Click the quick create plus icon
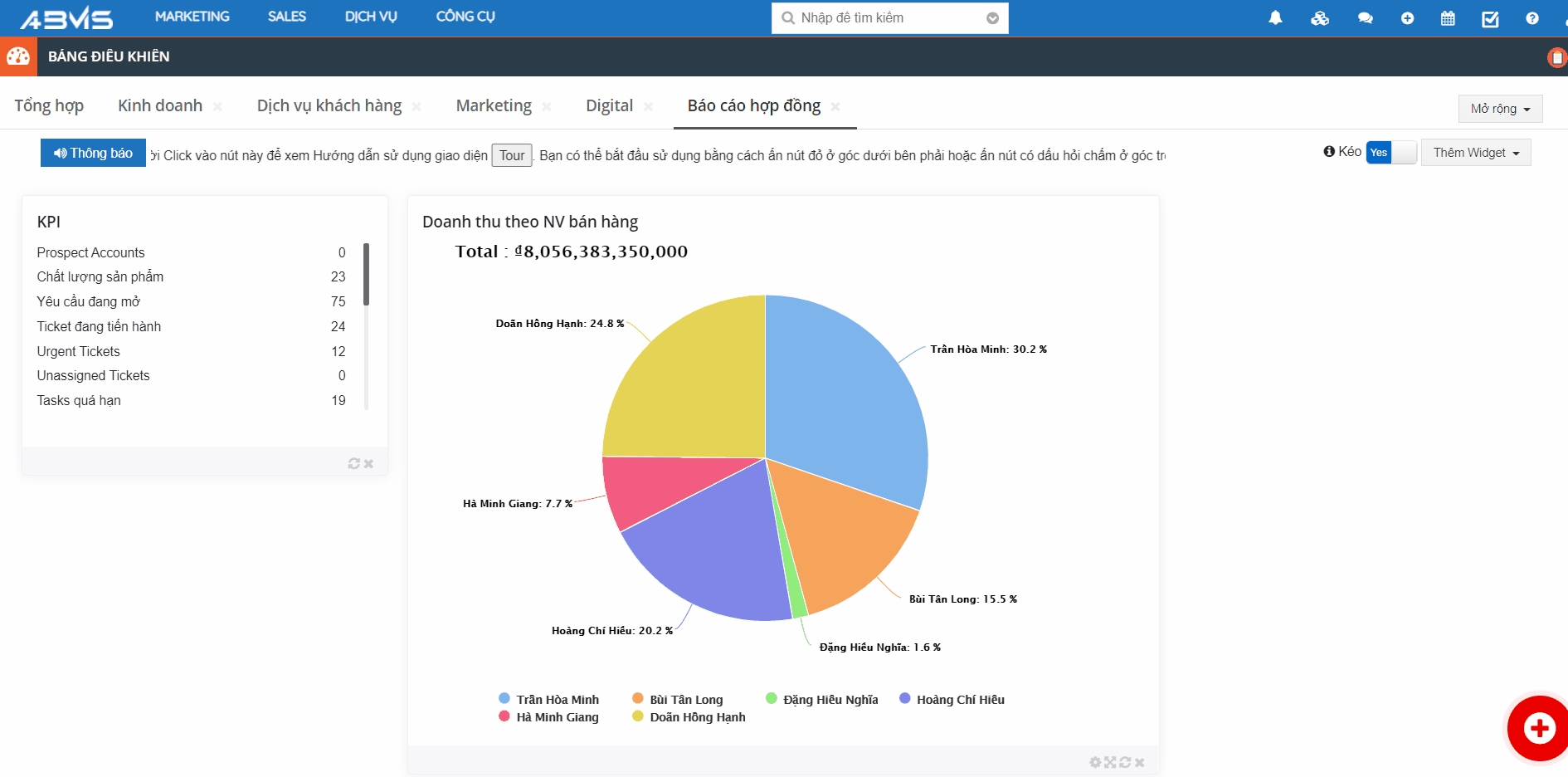This screenshot has width=1568, height=777. click(x=1407, y=18)
